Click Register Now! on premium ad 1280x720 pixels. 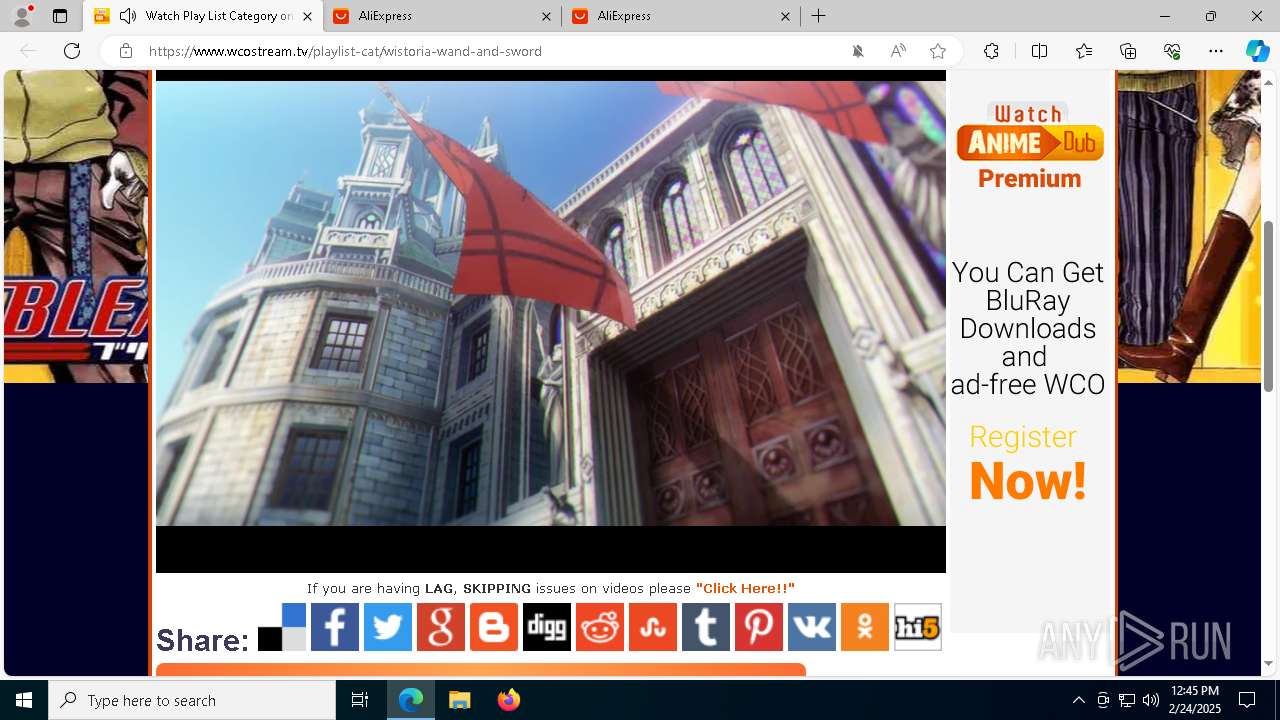pos(1027,465)
